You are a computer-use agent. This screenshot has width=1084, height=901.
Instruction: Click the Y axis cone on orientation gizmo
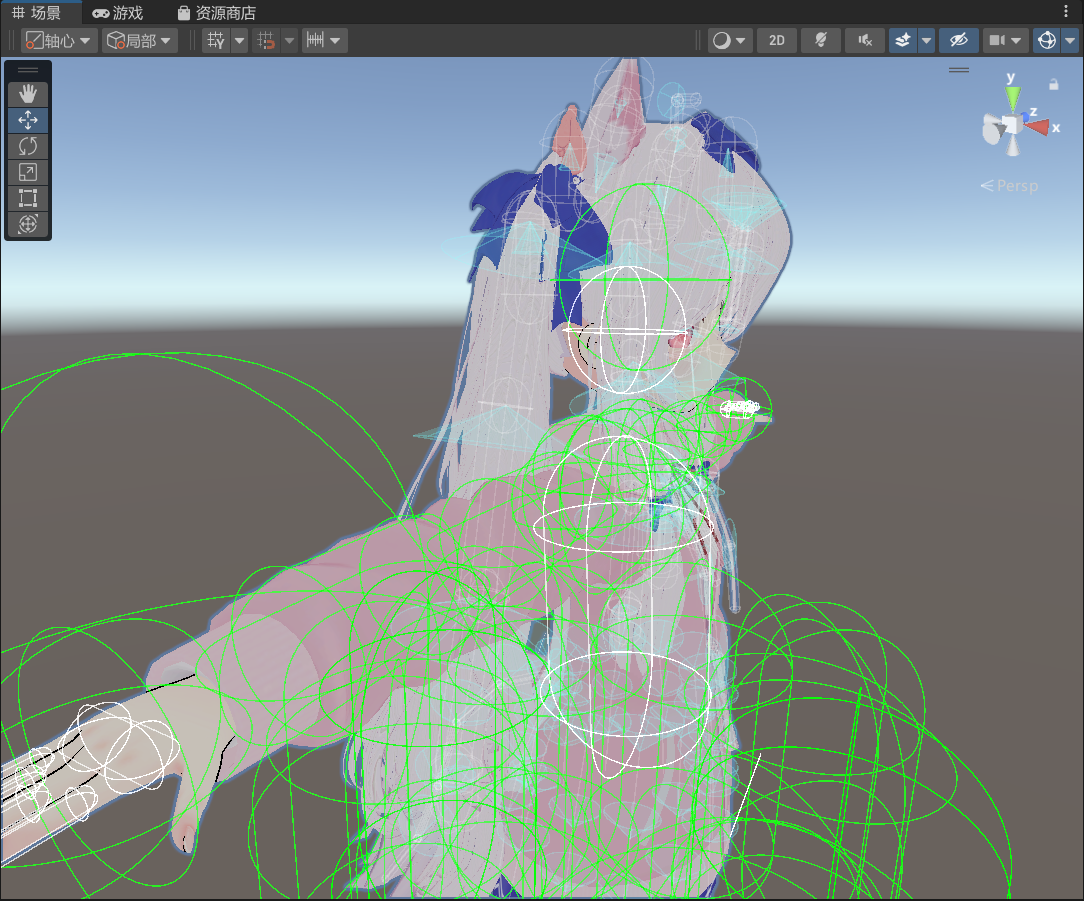pyautogui.click(x=1012, y=97)
